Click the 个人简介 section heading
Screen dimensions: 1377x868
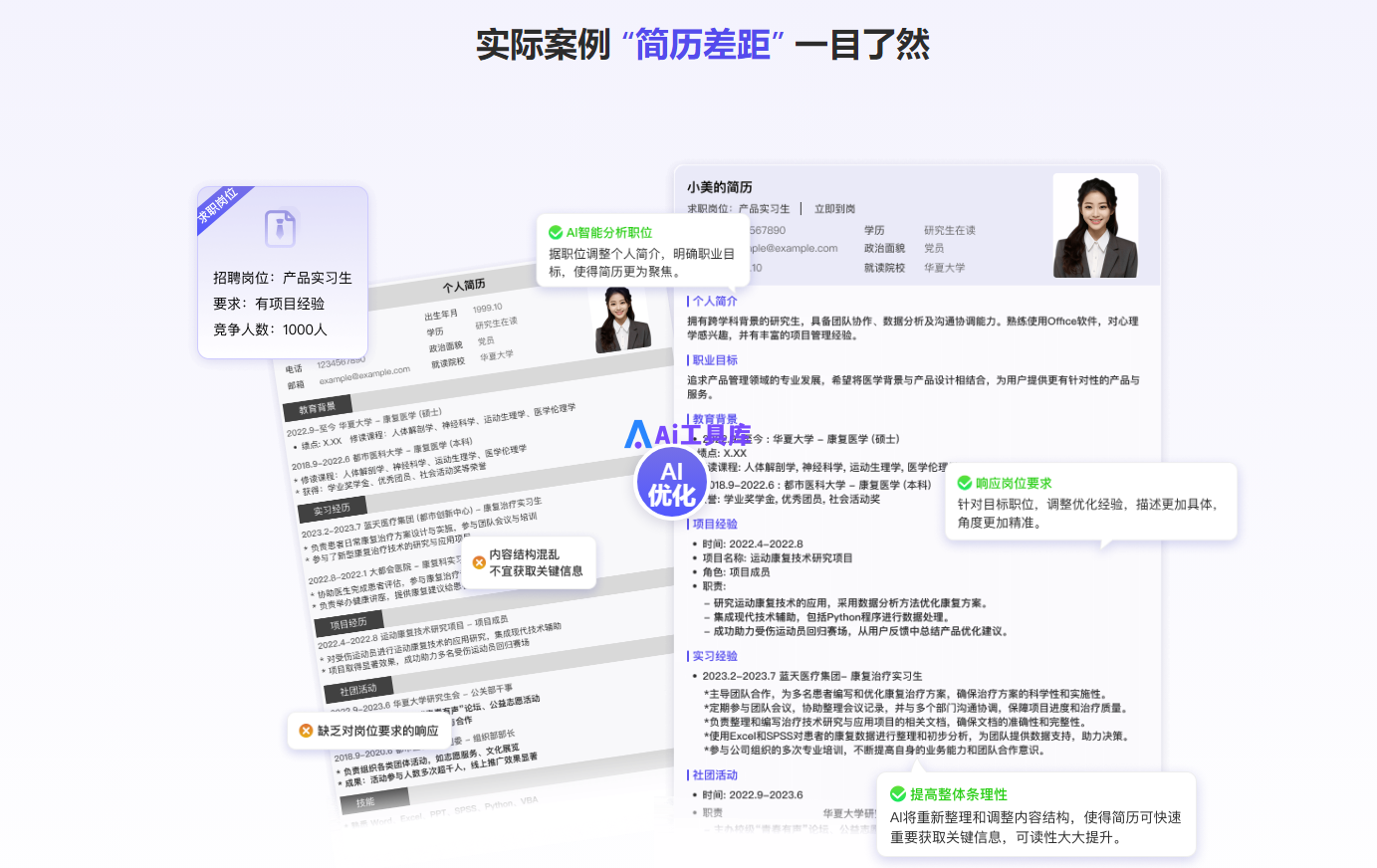click(x=715, y=301)
